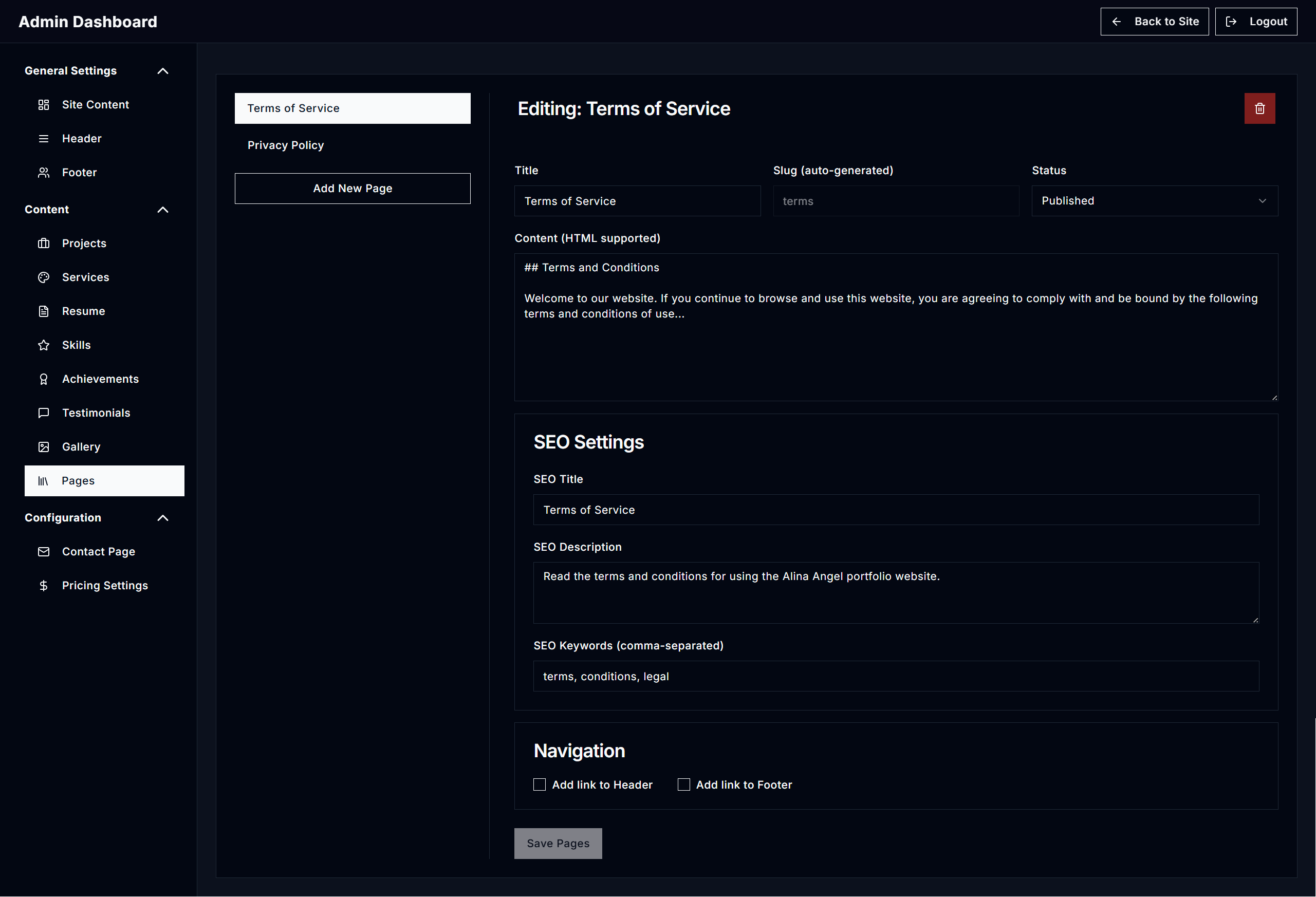Screen dimensions: 1316x897
Task: Collapse the Content sidebar section
Action: (x=162, y=210)
